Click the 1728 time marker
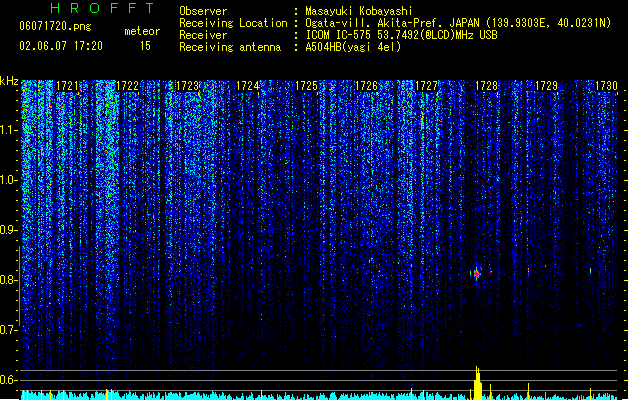Image resolution: width=629 pixels, height=400 pixels. tap(487, 86)
